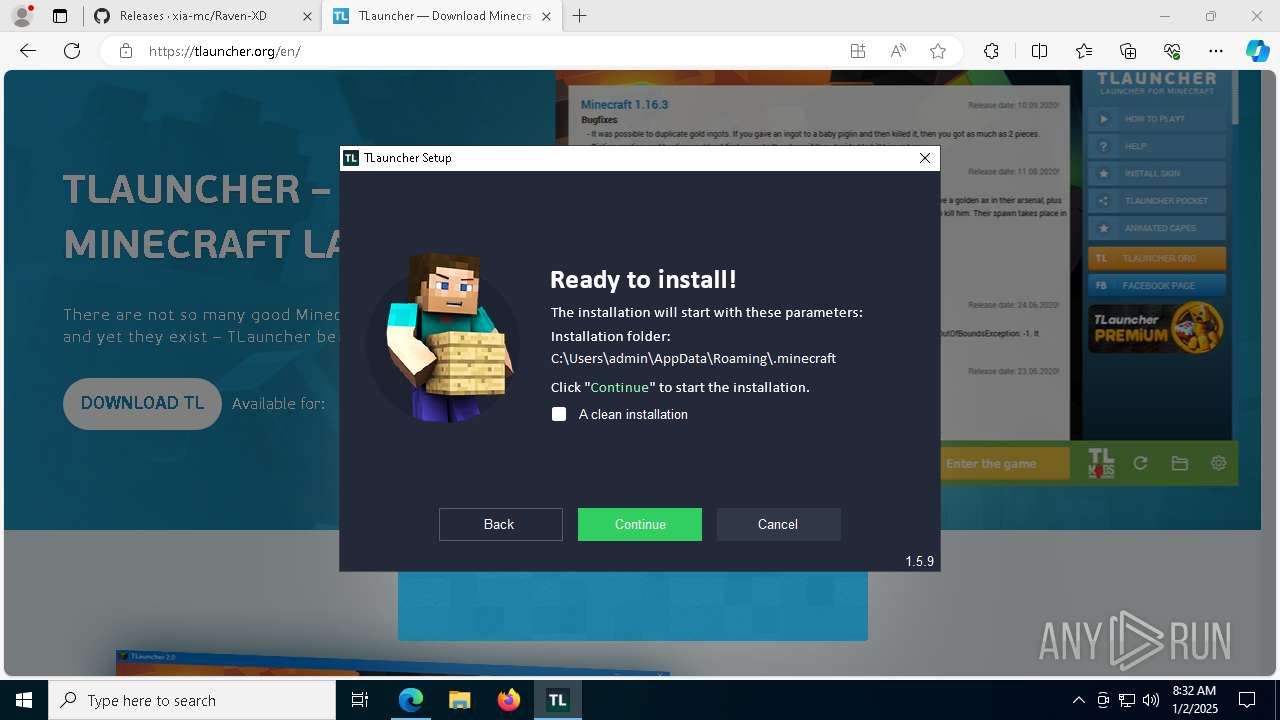Open Settings and more ellipsis menu
This screenshot has width=1280, height=720.
[x=1216, y=51]
